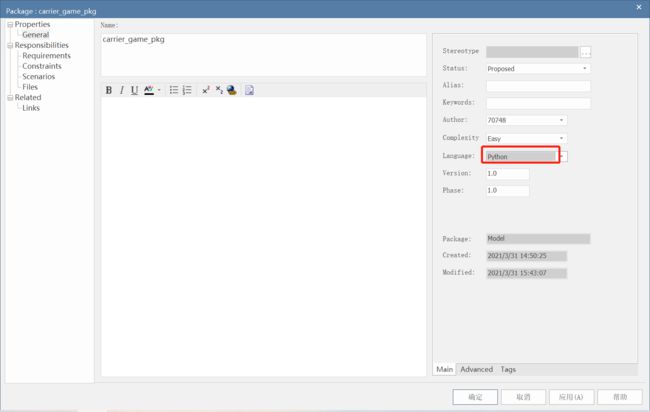The width and height of the screenshot is (650, 412).
Task: Open Requirements page in tree
Action: (x=46, y=56)
